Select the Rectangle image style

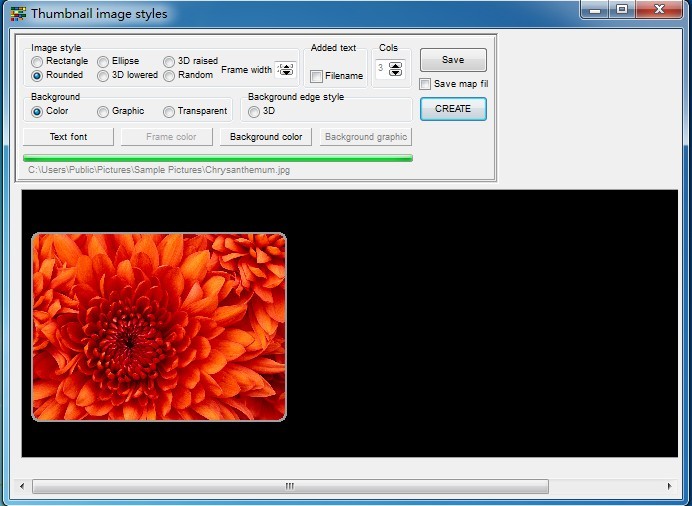click(x=37, y=61)
